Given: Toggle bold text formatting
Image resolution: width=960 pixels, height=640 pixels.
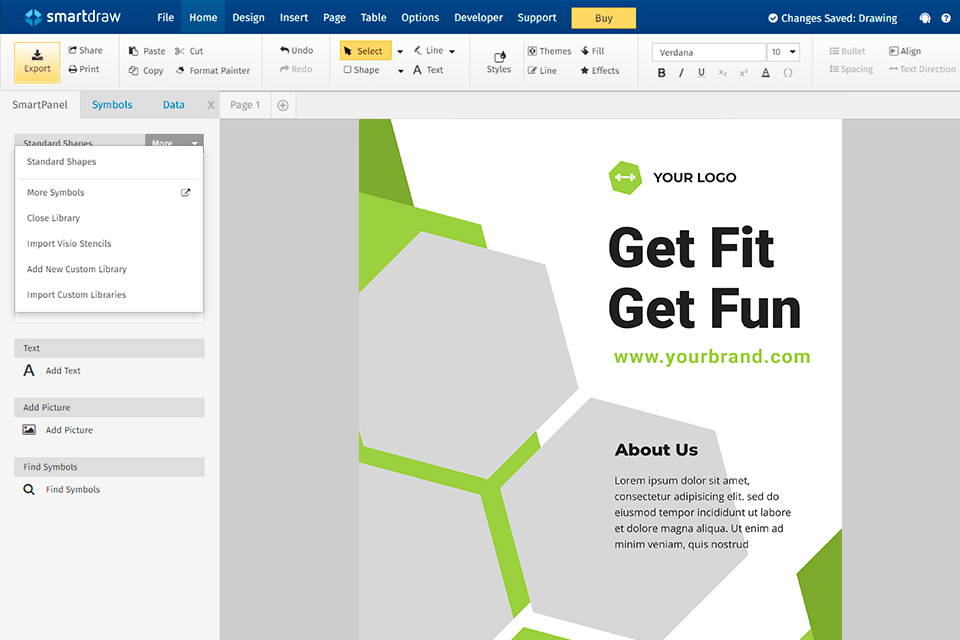Looking at the screenshot, I should (x=662, y=73).
